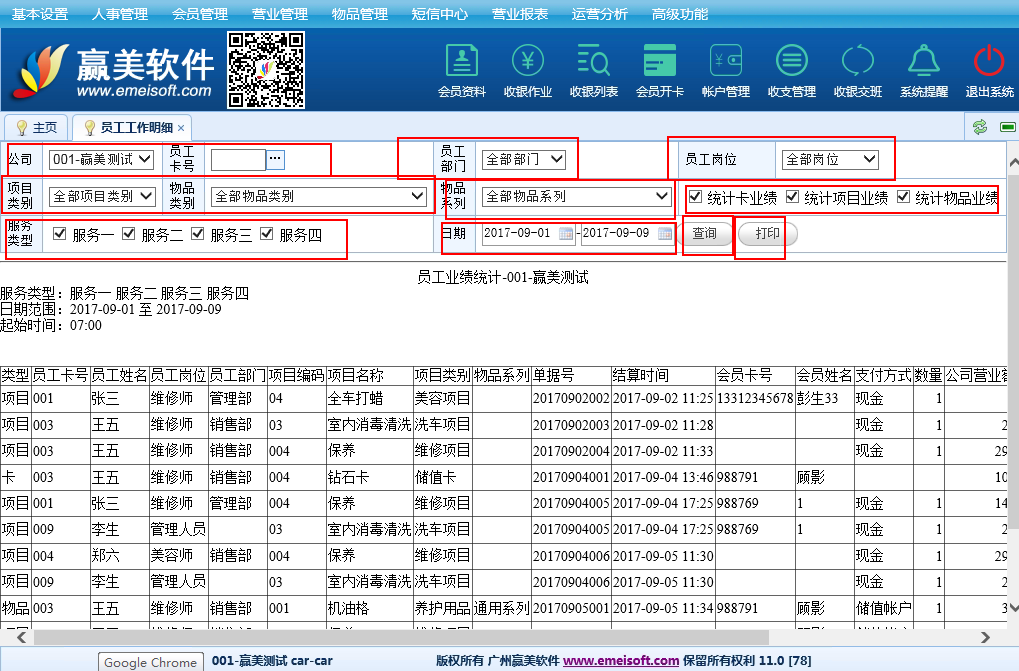Click the 收银作业 cashier icon
Screen dimensions: 1019x671
(528, 62)
